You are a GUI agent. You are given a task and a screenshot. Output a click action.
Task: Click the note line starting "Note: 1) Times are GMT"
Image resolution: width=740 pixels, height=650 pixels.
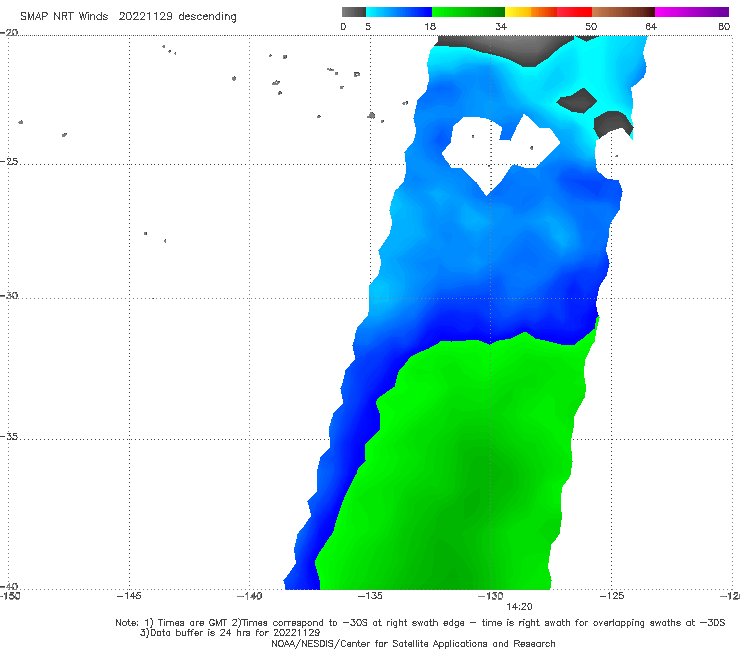[x=420, y=623]
